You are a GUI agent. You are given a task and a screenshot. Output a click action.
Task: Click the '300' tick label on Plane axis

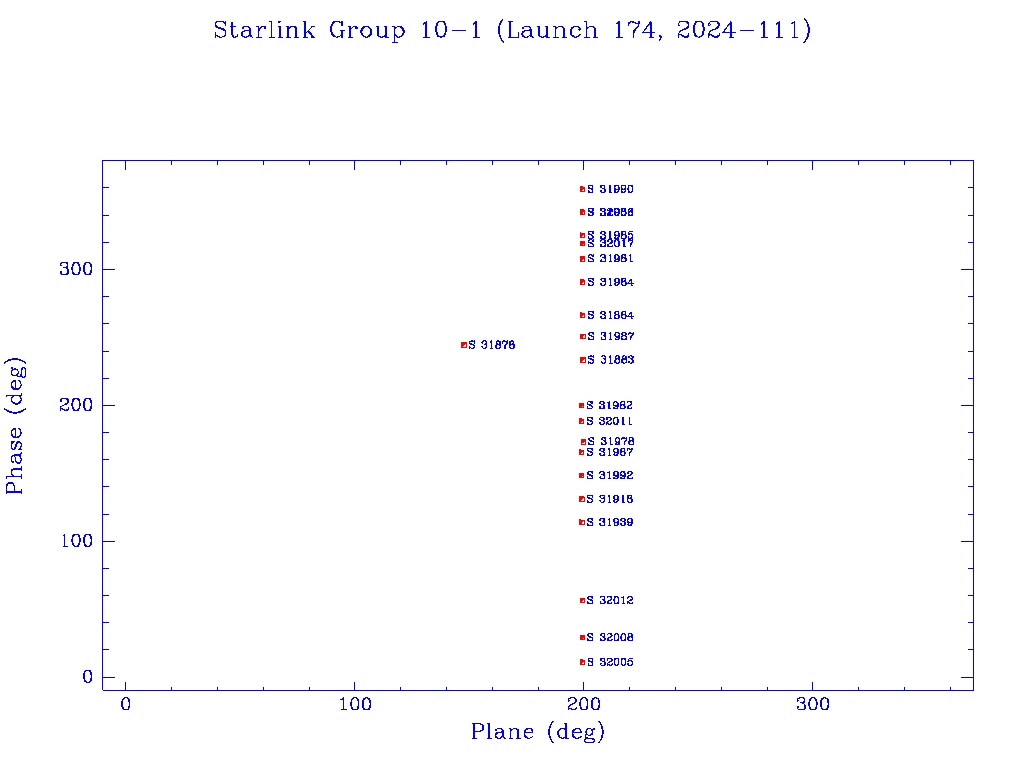pyautogui.click(x=813, y=704)
